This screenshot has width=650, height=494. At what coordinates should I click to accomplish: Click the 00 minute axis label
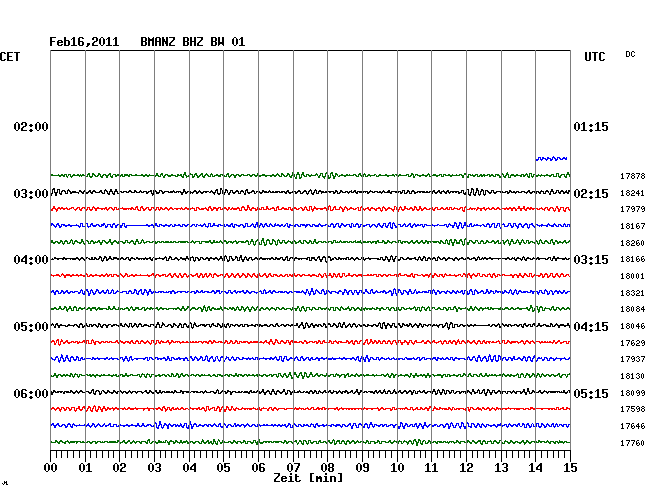click(51, 468)
